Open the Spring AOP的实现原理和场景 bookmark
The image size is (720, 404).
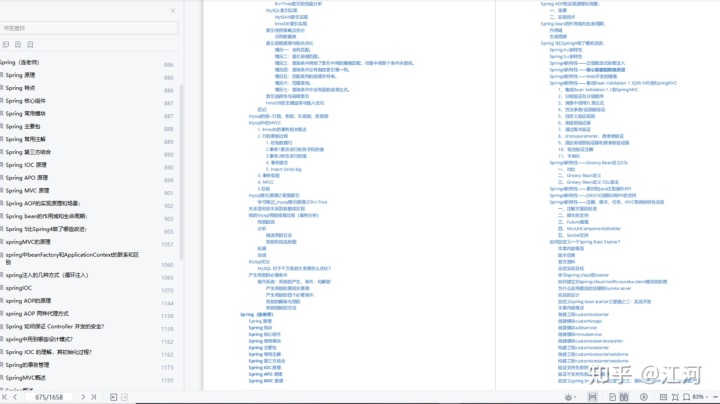pos(43,204)
